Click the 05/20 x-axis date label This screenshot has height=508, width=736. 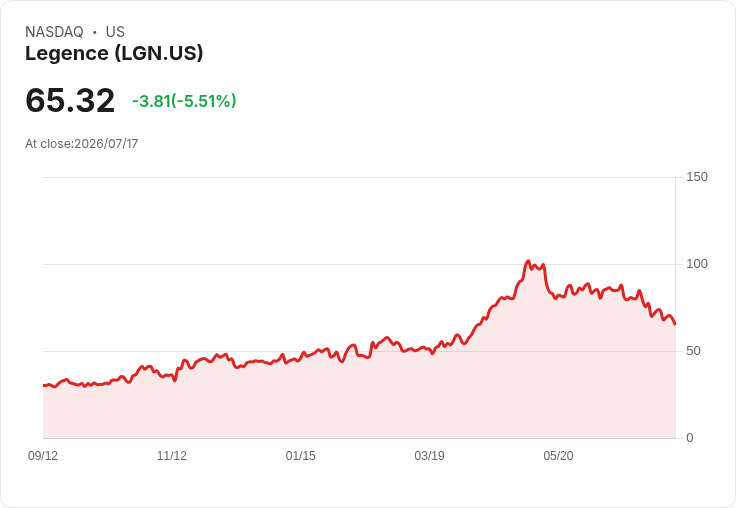pos(558,456)
